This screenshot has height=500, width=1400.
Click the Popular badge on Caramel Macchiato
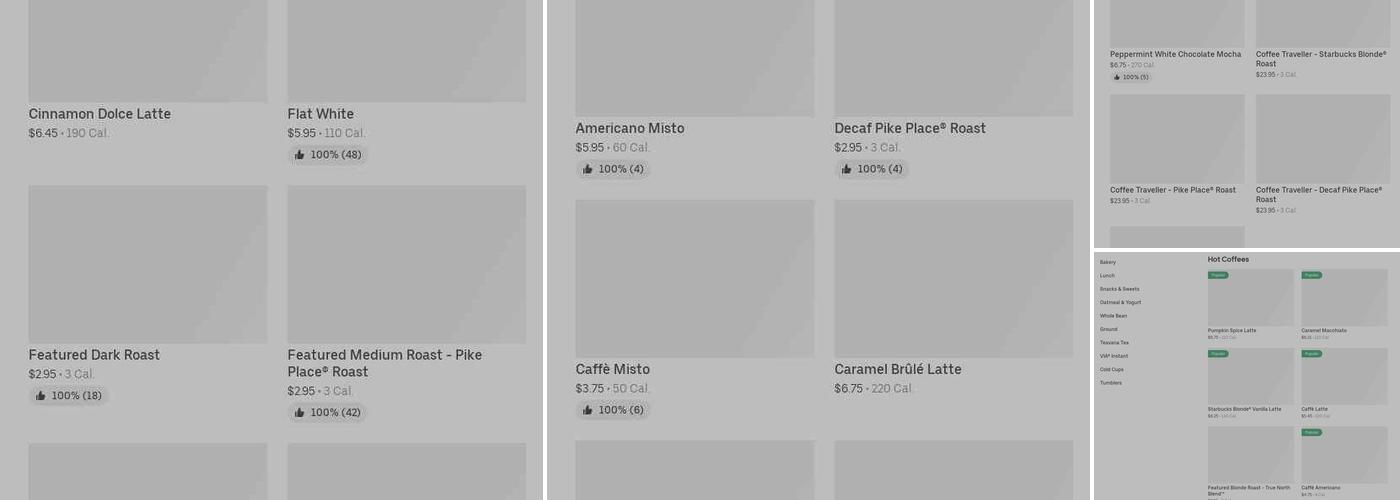pos(1311,275)
